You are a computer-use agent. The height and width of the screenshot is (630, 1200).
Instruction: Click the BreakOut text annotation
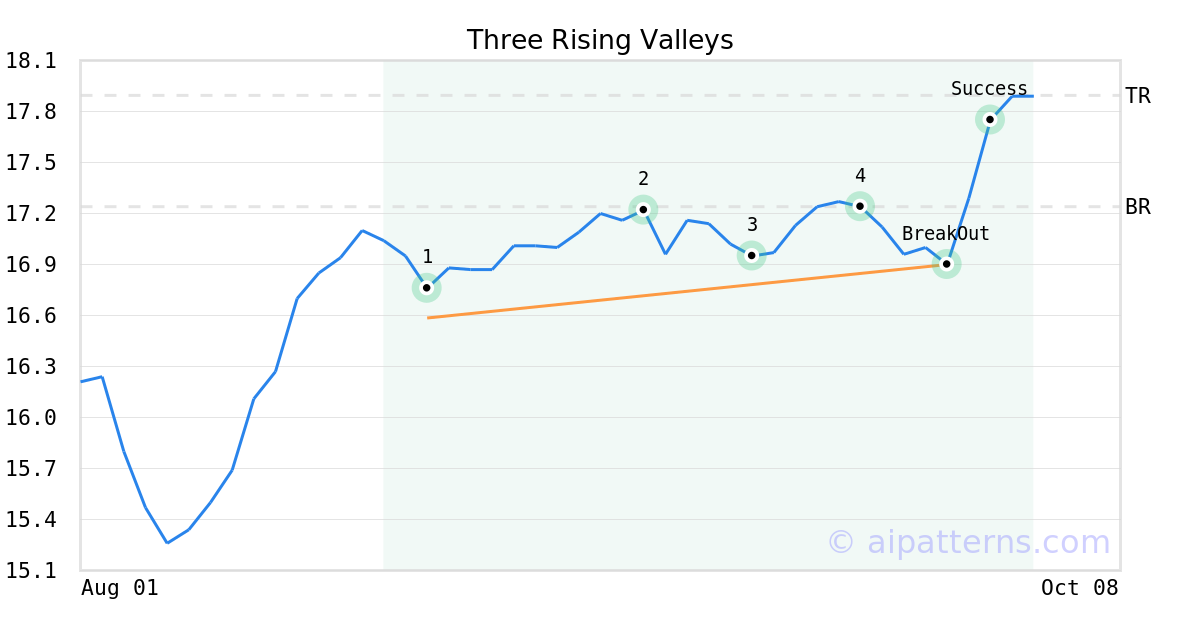point(945,234)
